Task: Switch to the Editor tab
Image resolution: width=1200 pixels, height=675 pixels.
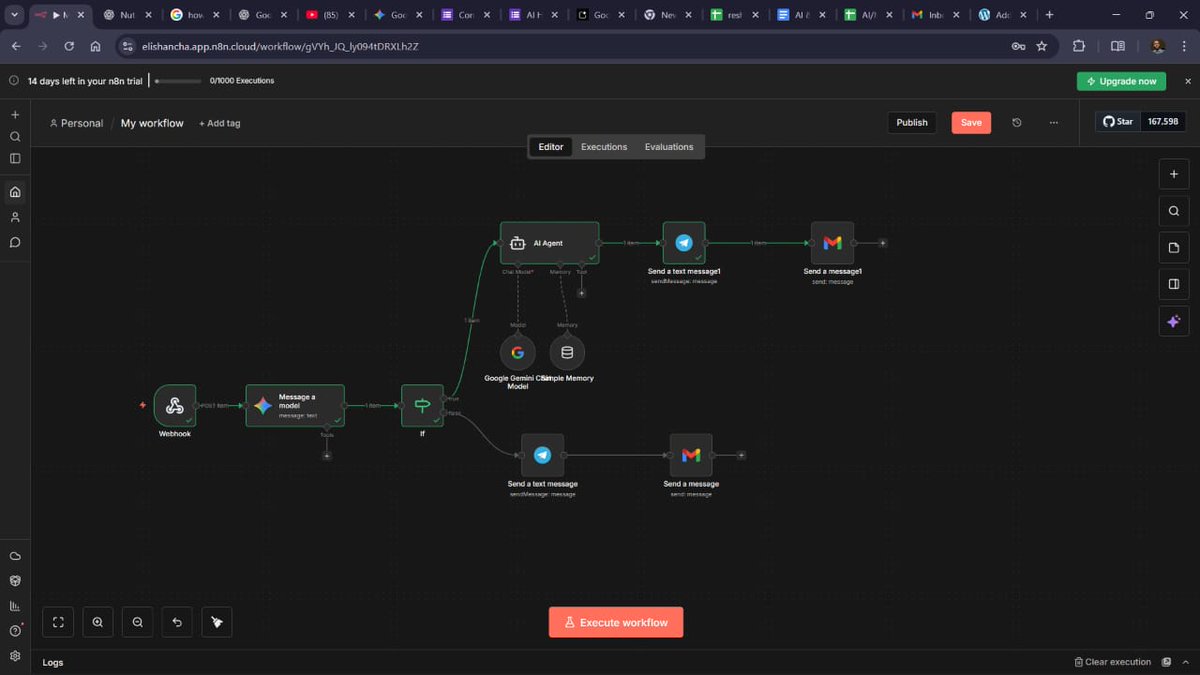Action: [551, 147]
